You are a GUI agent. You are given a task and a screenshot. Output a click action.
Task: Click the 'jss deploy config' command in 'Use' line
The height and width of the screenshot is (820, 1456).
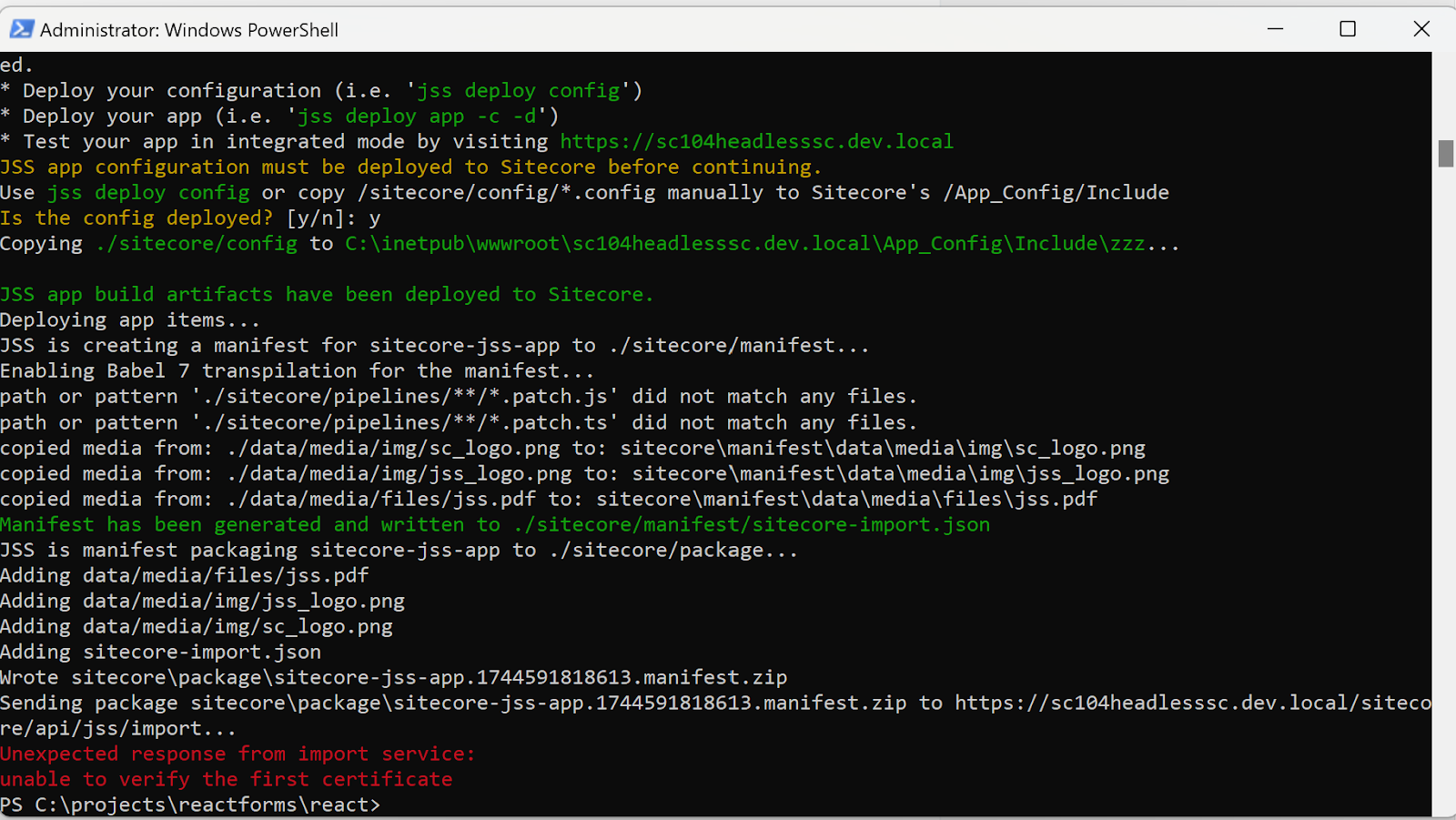(x=148, y=193)
